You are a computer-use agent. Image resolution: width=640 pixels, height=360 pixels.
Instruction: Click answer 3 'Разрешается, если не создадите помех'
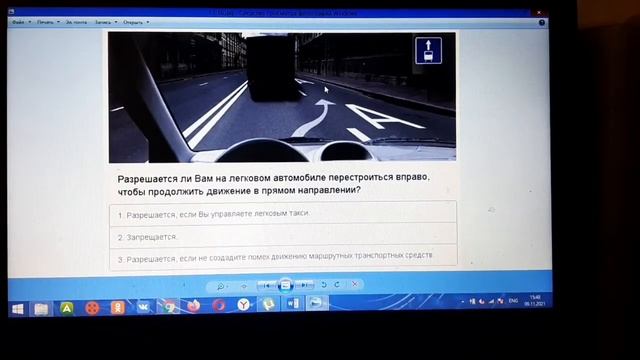click(284, 256)
